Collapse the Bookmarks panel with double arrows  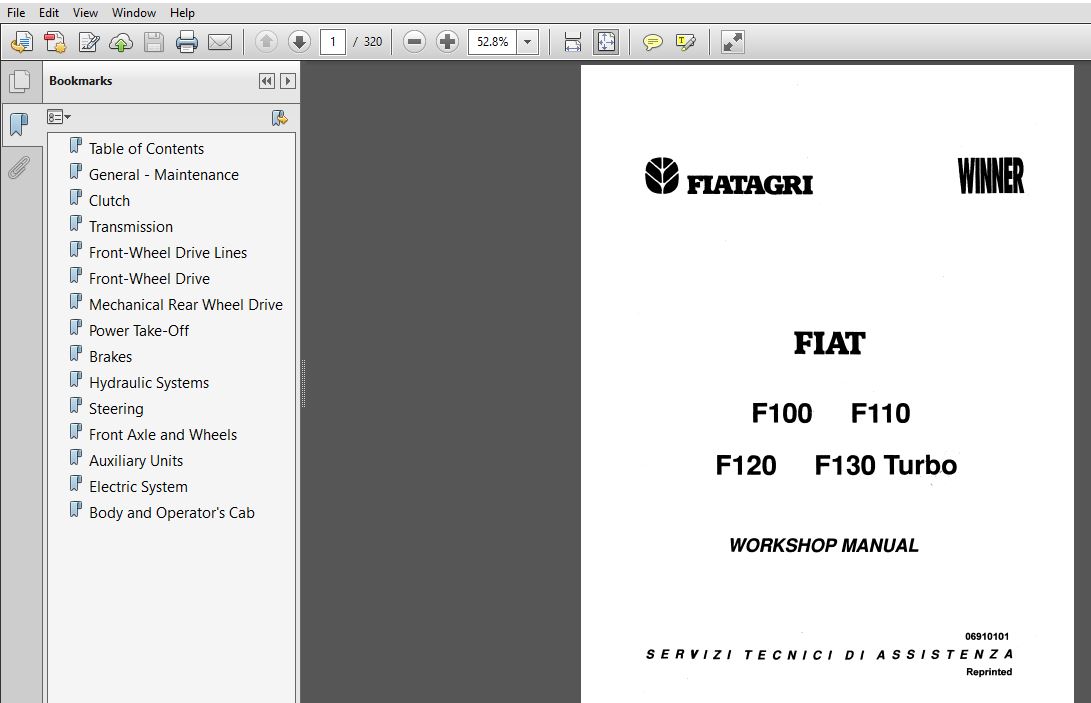click(x=266, y=81)
